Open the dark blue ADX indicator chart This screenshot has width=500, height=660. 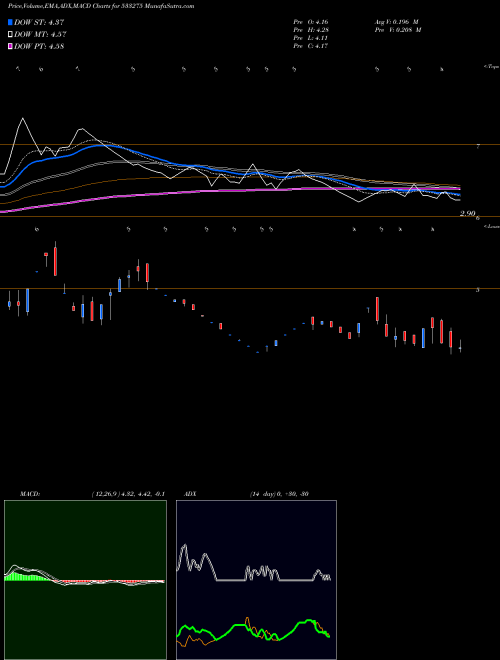pyautogui.click(x=256, y=580)
